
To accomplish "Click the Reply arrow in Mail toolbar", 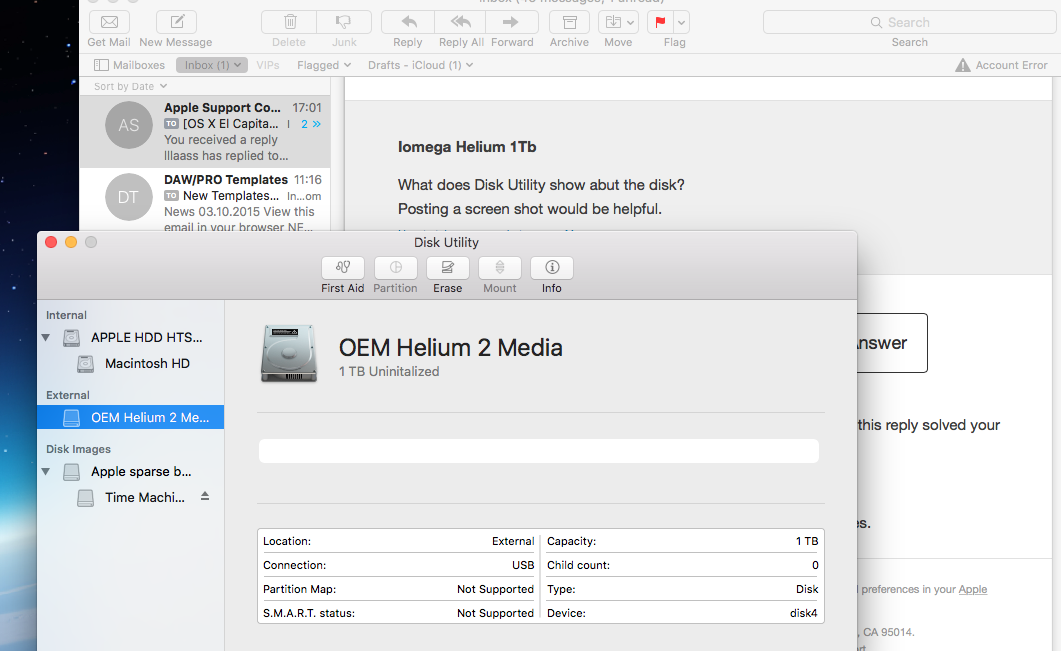I will coord(408,22).
